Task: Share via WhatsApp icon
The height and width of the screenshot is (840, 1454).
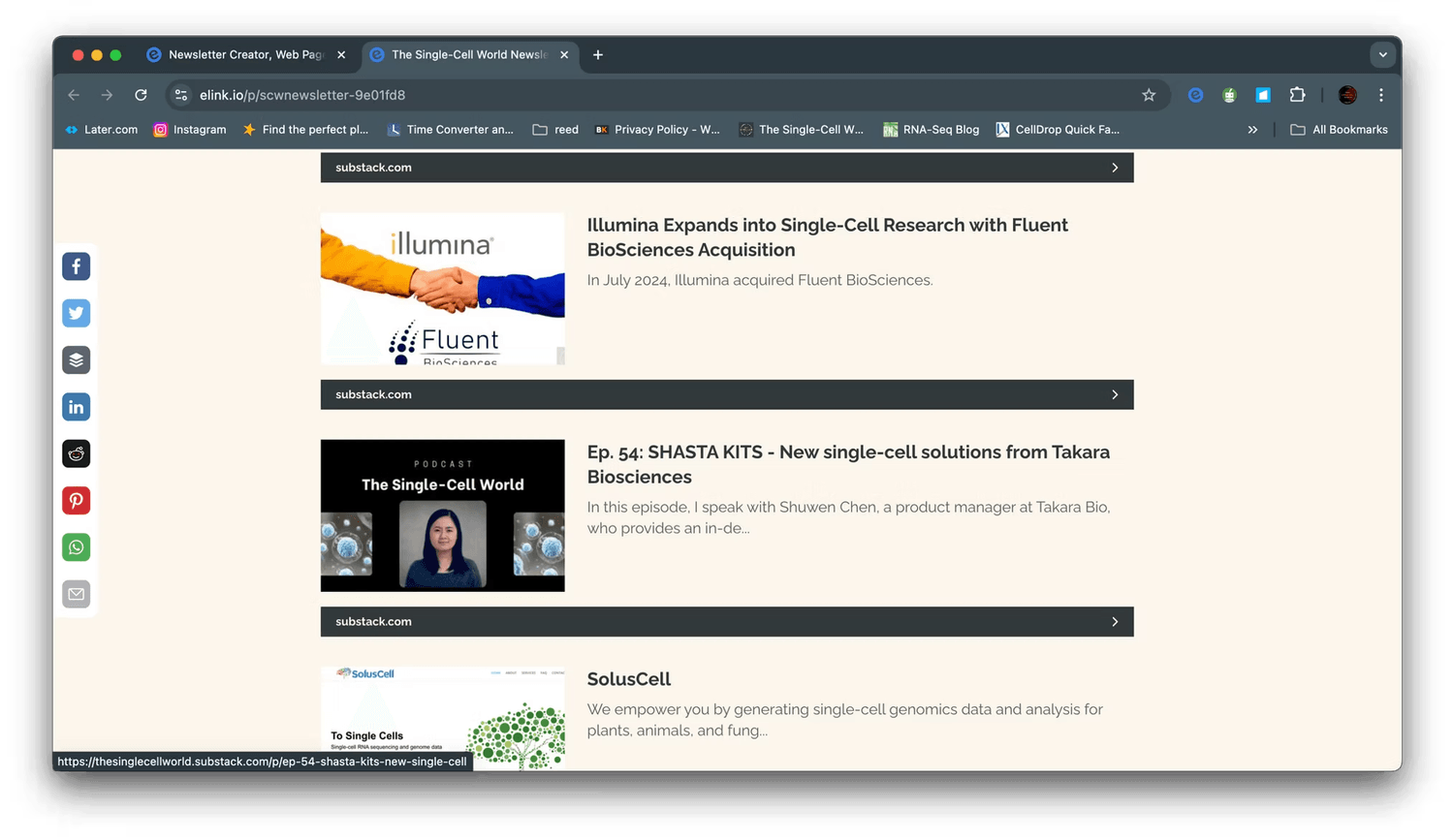Action: click(76, 547)
